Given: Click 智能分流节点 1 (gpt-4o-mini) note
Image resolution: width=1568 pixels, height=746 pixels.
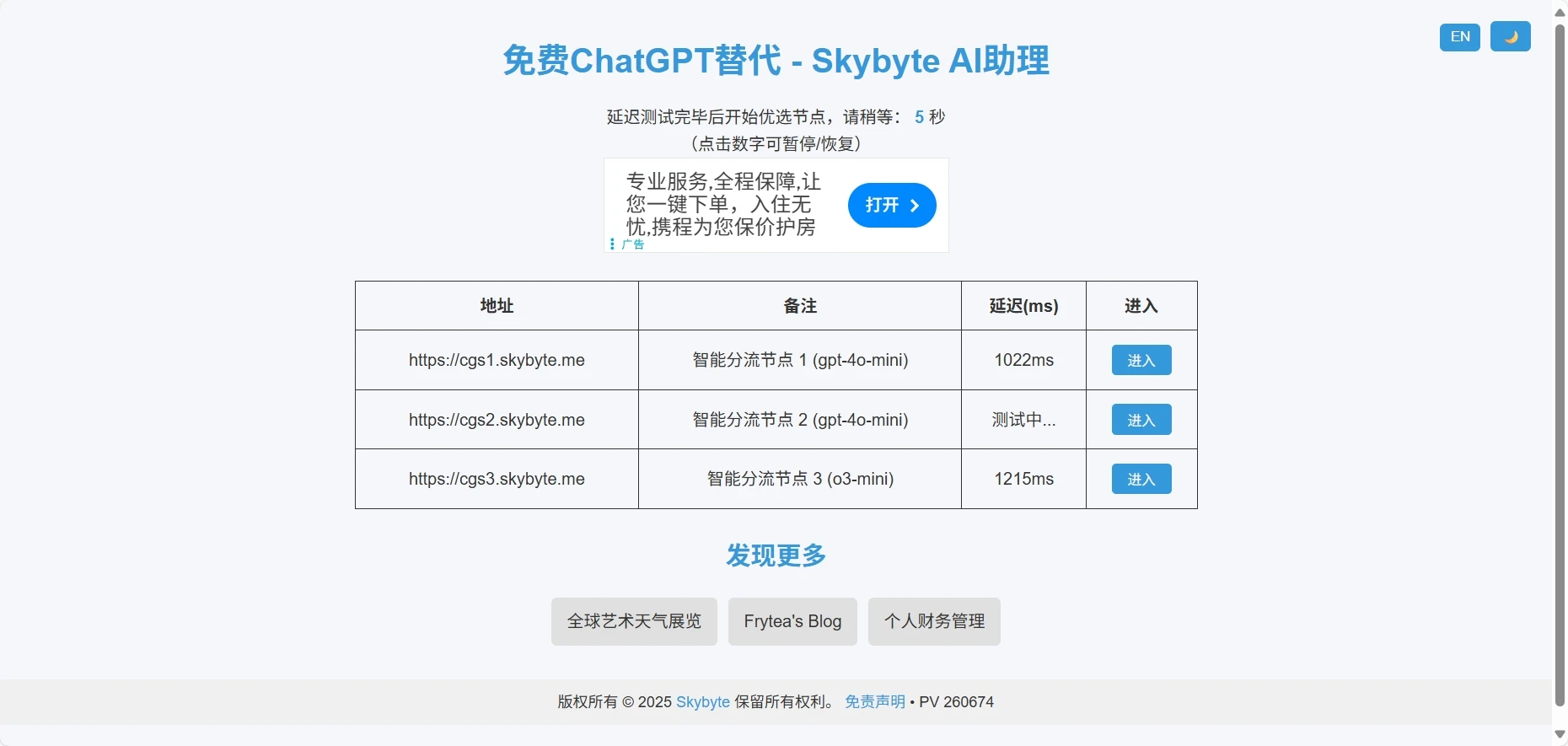Looking at the screenshot, I should [800, 360].
